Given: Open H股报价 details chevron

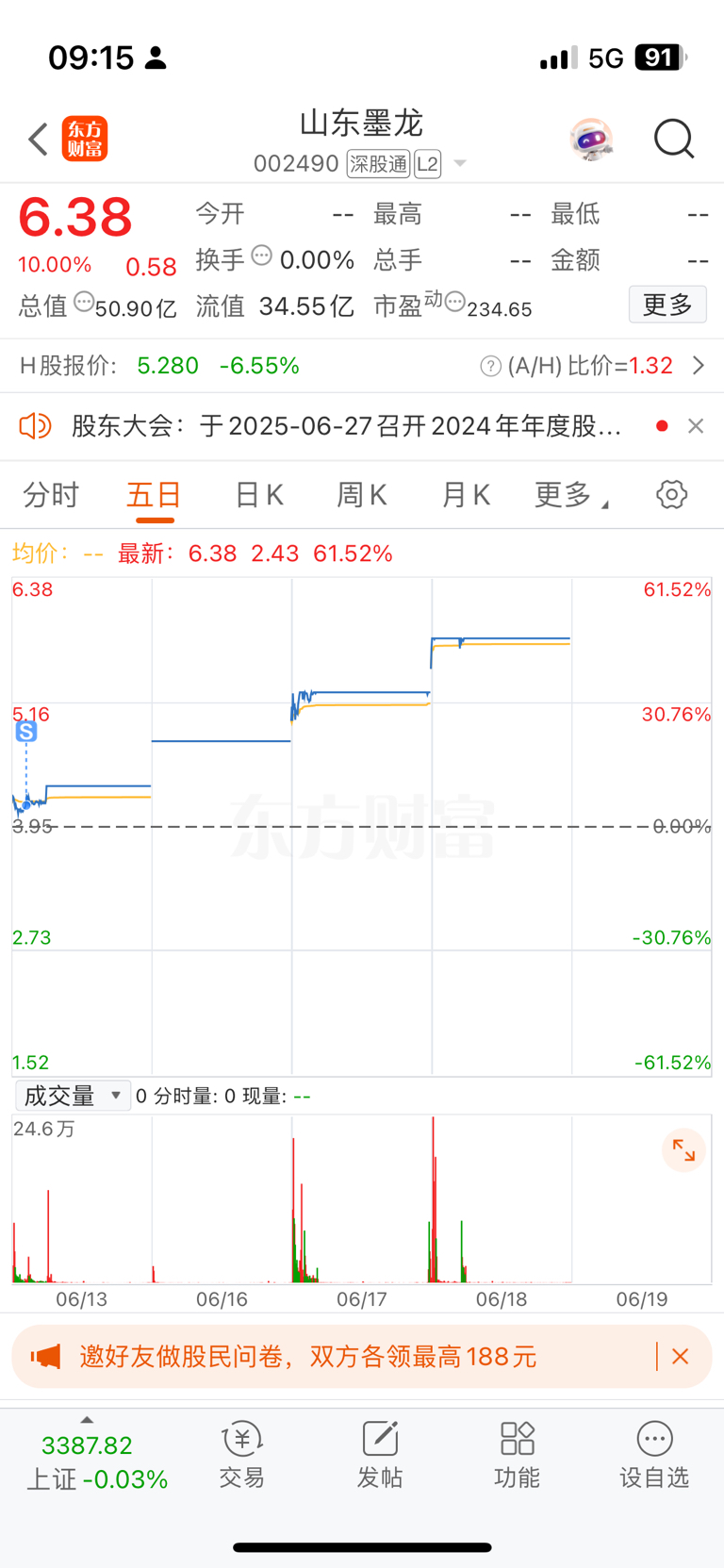Looking at the screenshot, I should (699, 366).
